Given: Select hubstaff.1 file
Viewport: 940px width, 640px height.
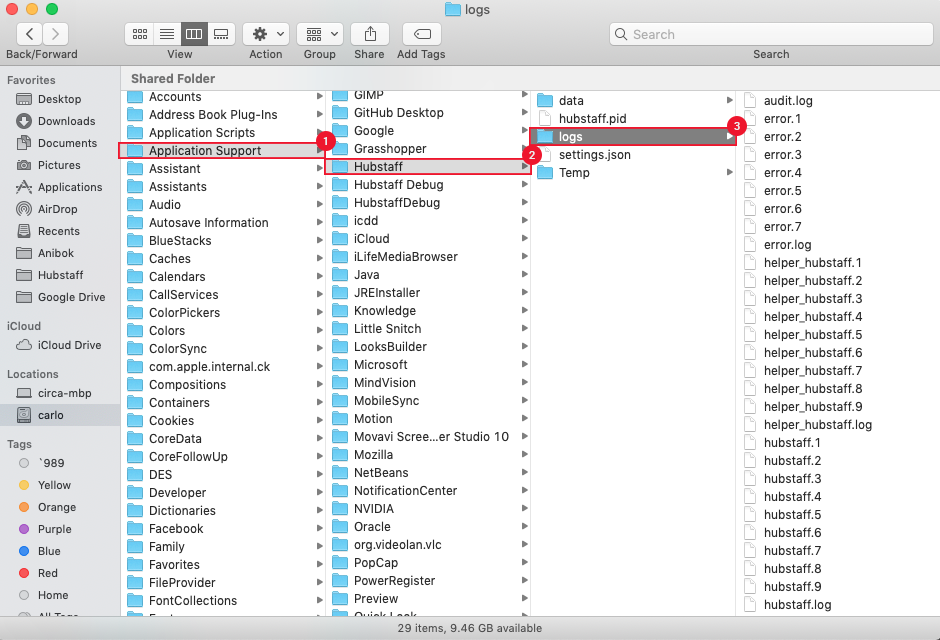Looking at the screenshot, I should [837, 442].
